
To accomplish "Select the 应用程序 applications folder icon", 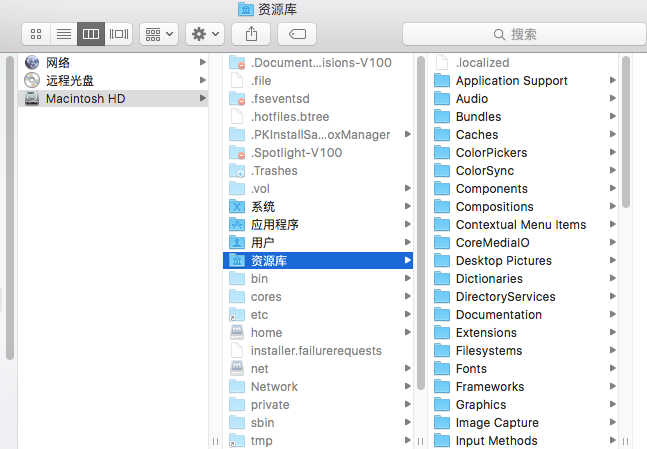I will pos(237,224).
